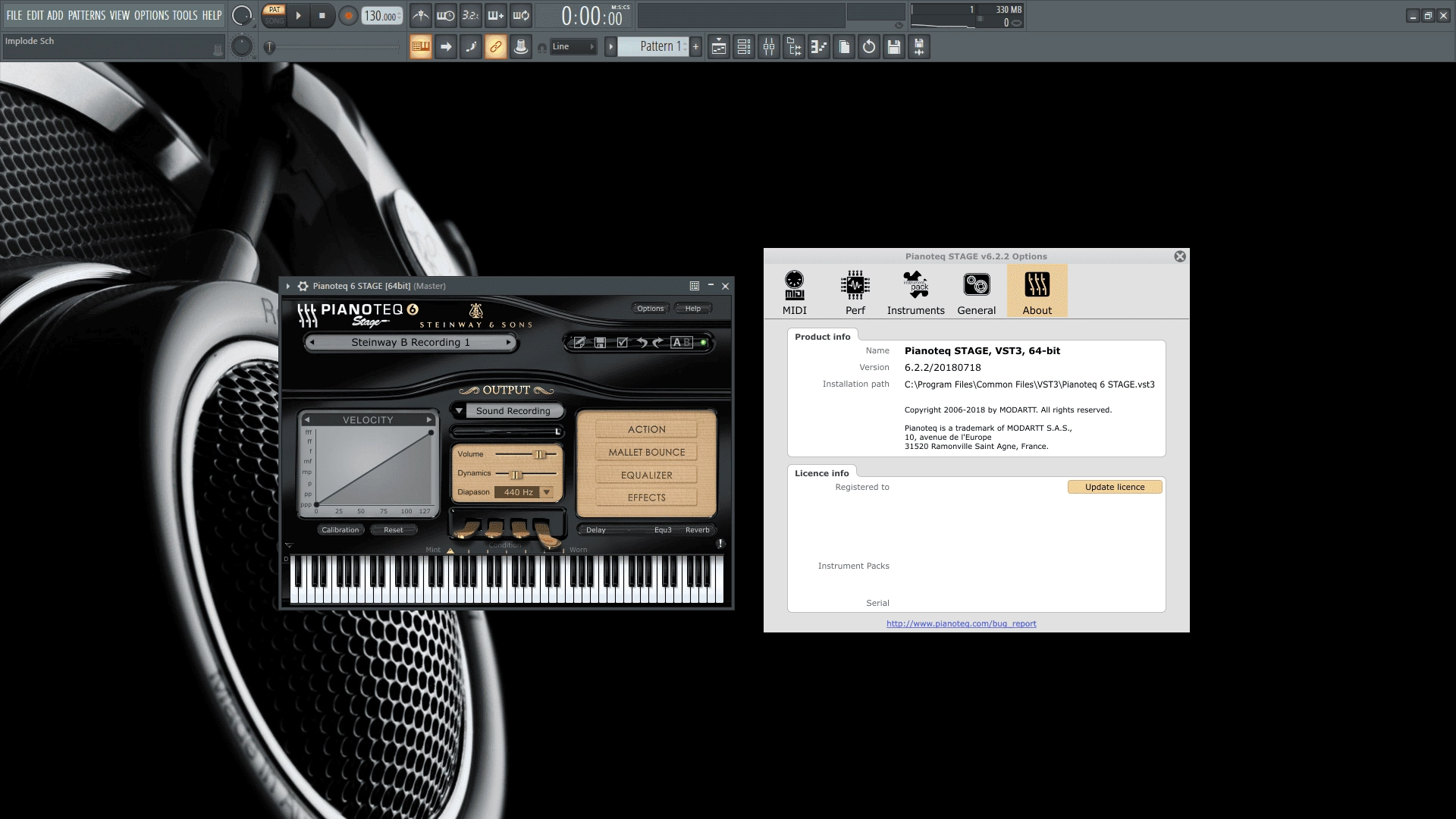
Task: Open the TOOLS menu
Action: pyautogui.click(x=185, y=15)
